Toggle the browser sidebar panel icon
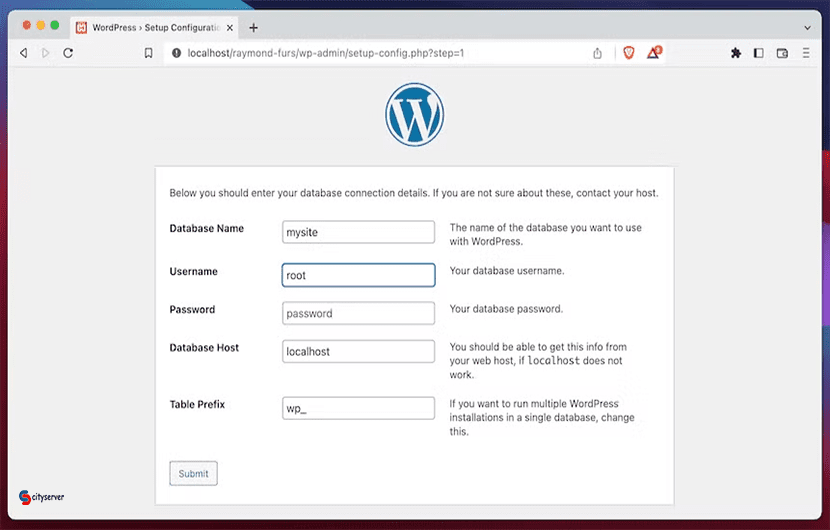The height and width of the screenshot is (530, 830). click(x=759, y=53)
